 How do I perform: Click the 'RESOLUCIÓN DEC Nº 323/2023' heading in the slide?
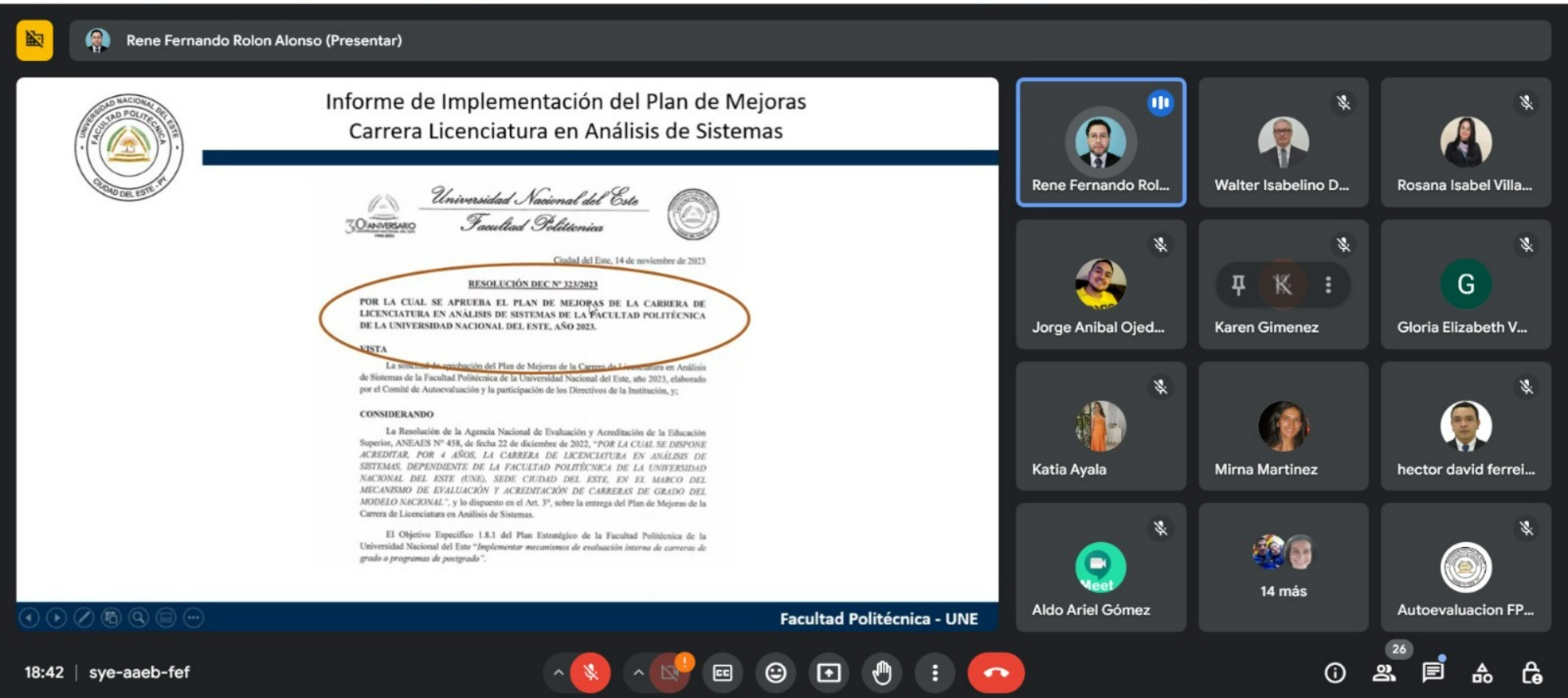pyautogui.click(x=532, y=283)
